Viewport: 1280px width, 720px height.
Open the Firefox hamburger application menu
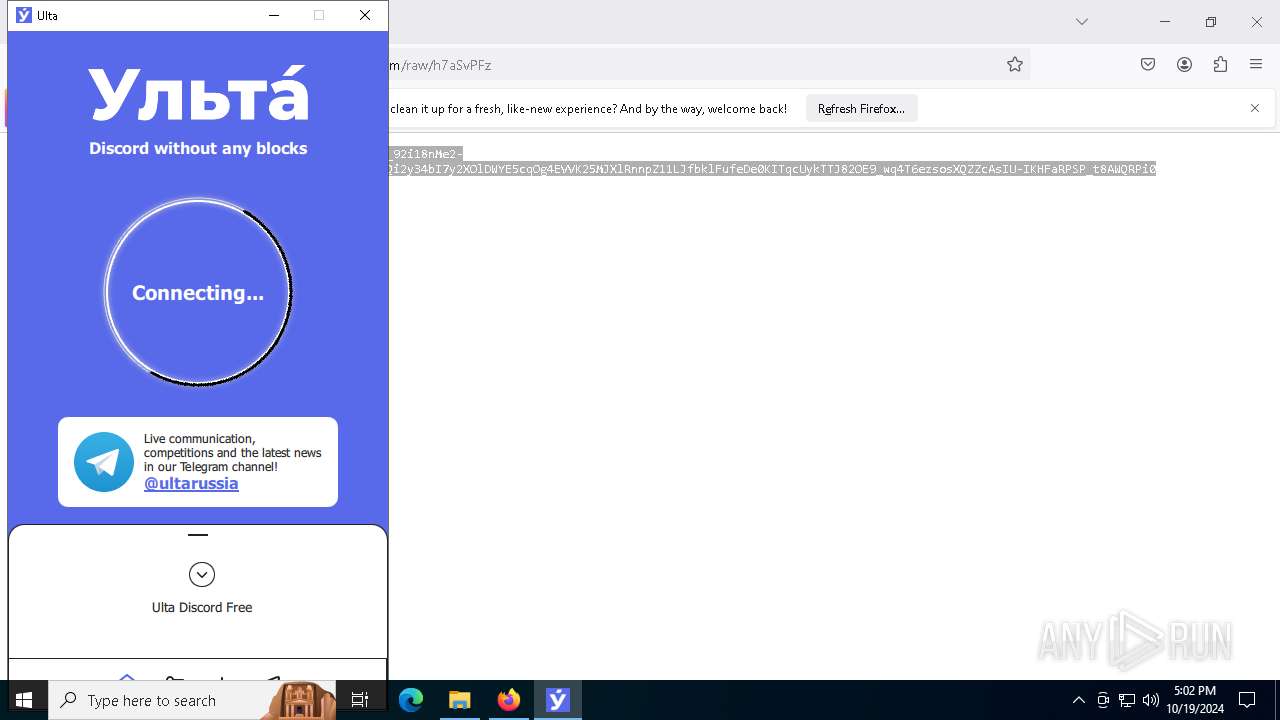pyautogui.click(x=1256, y=65)
